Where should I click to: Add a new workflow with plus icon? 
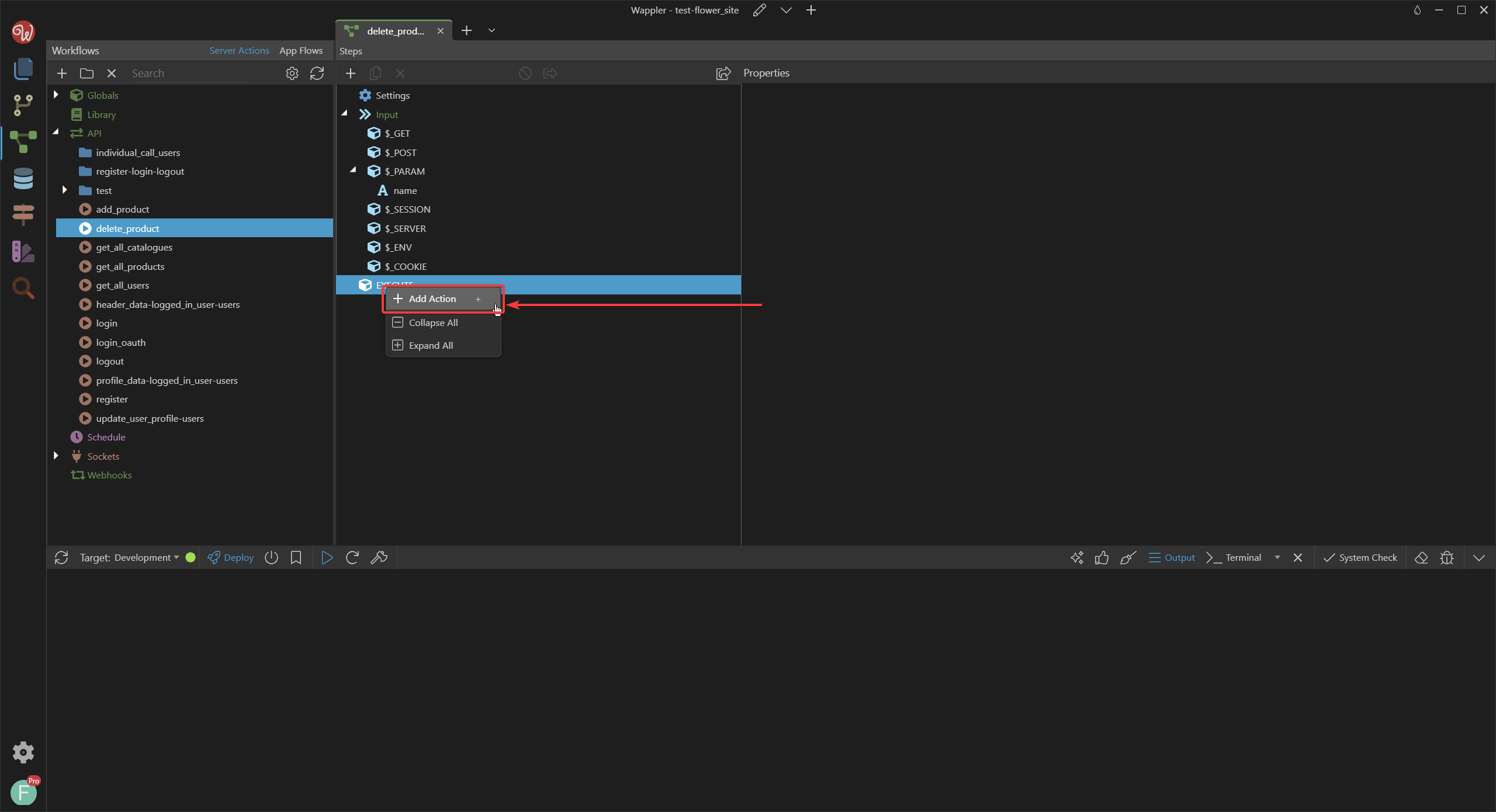point(62,74)
